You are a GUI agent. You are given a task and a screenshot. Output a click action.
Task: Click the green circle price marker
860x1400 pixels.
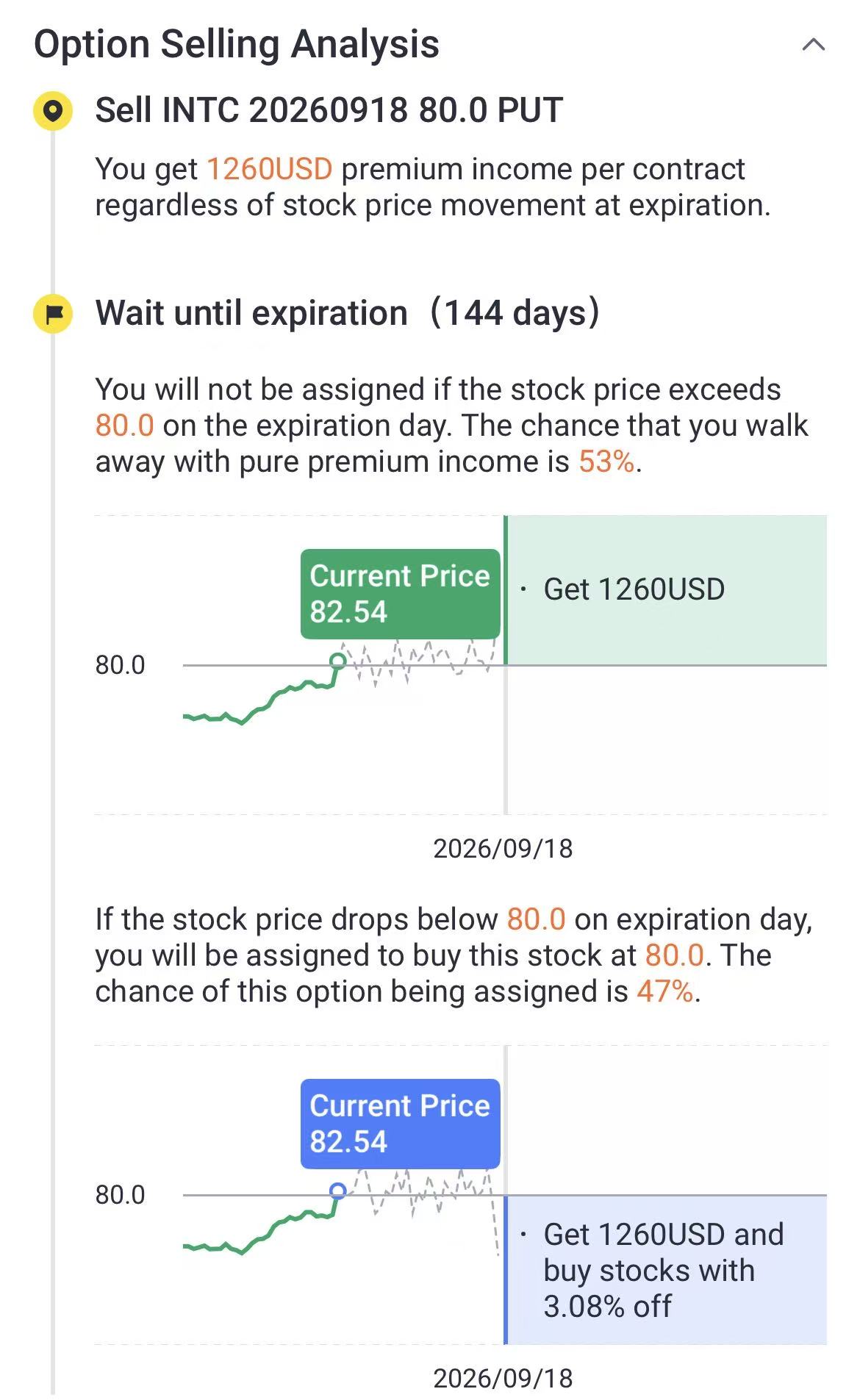coord(338,661)
